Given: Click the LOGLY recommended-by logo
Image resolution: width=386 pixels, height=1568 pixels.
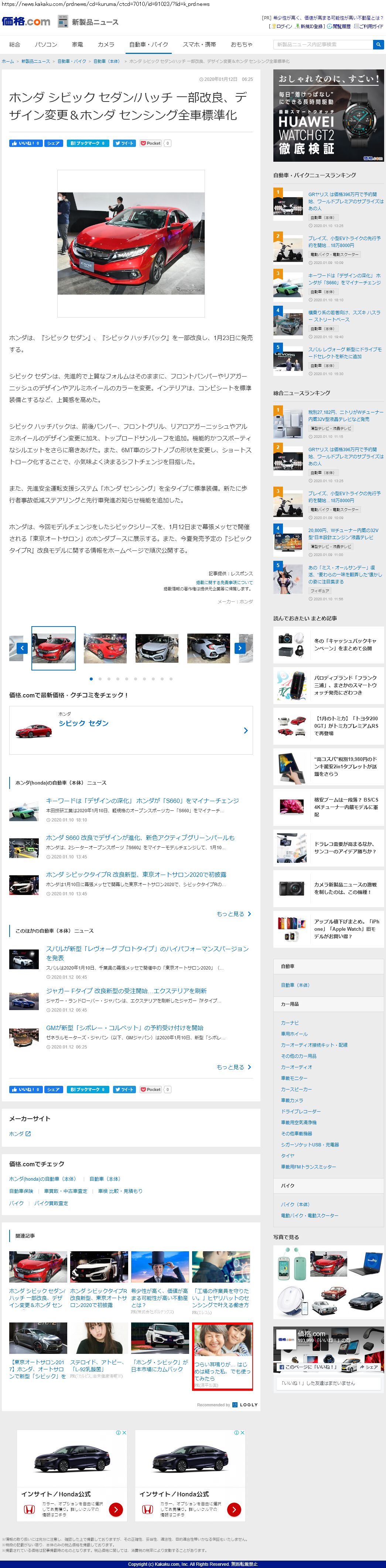Looking at the screenshot, I should click(245, 1405).
